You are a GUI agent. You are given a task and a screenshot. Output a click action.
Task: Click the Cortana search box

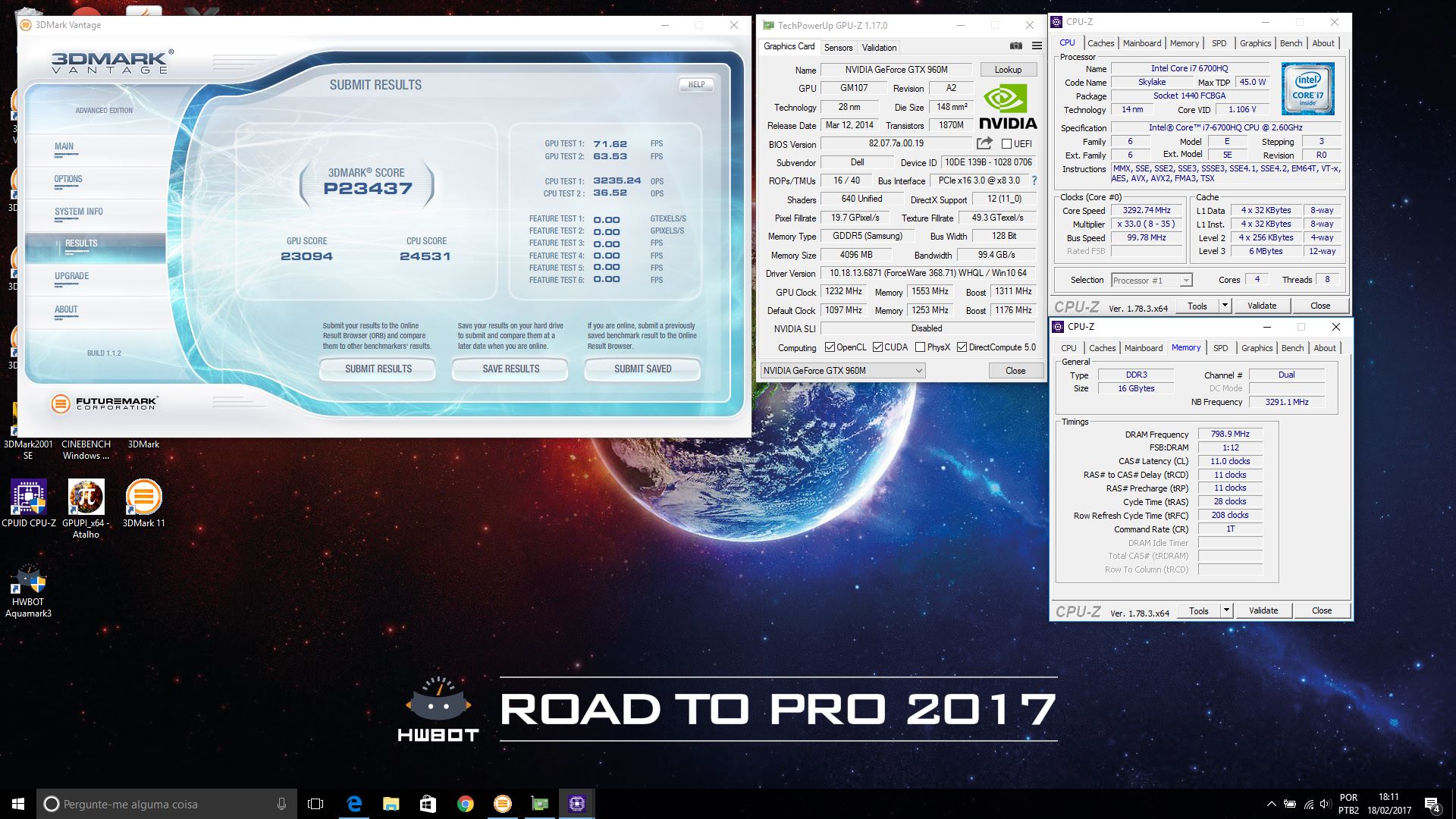point(167,804)
